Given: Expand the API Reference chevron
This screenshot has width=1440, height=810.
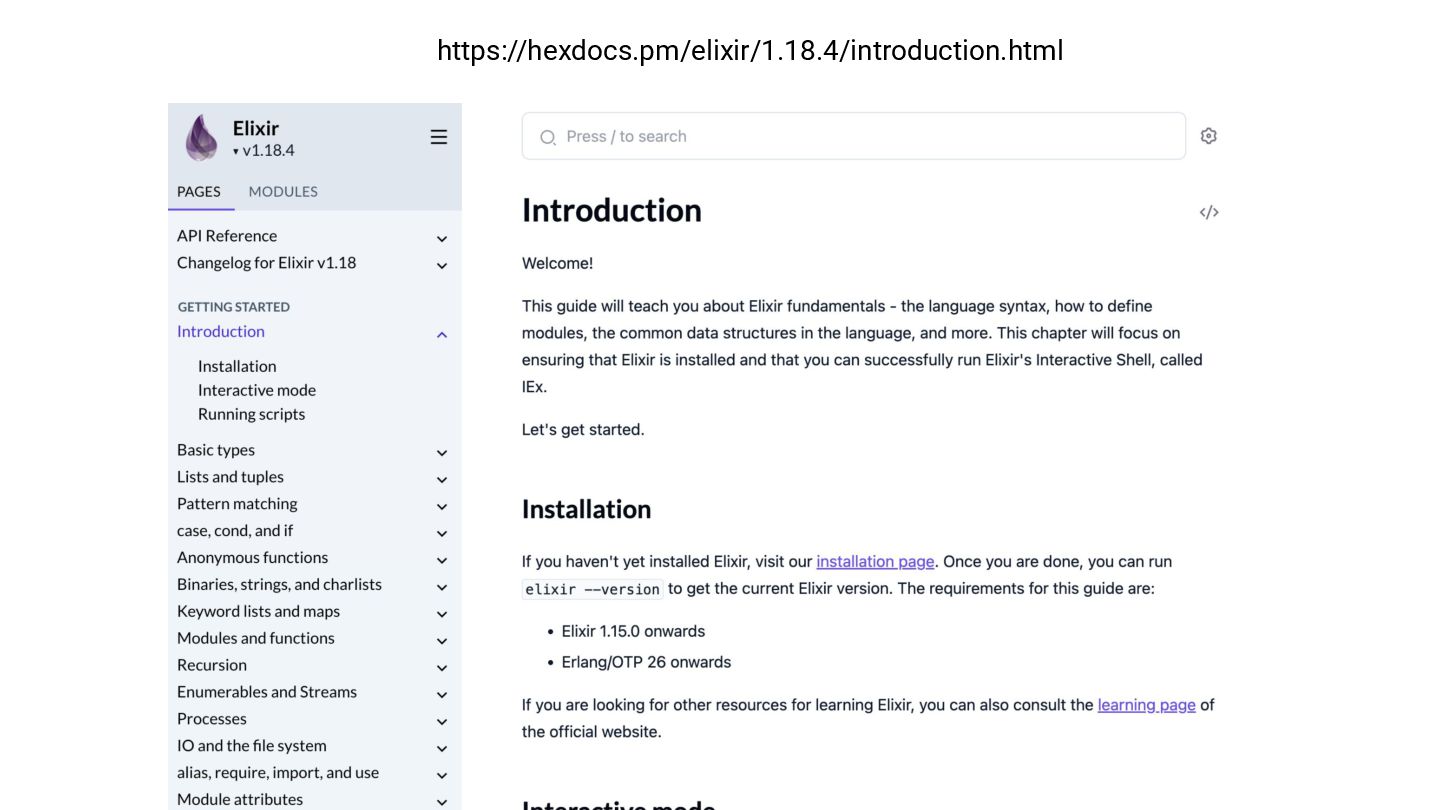Looking at the screenshot, I should click(441, 238).
